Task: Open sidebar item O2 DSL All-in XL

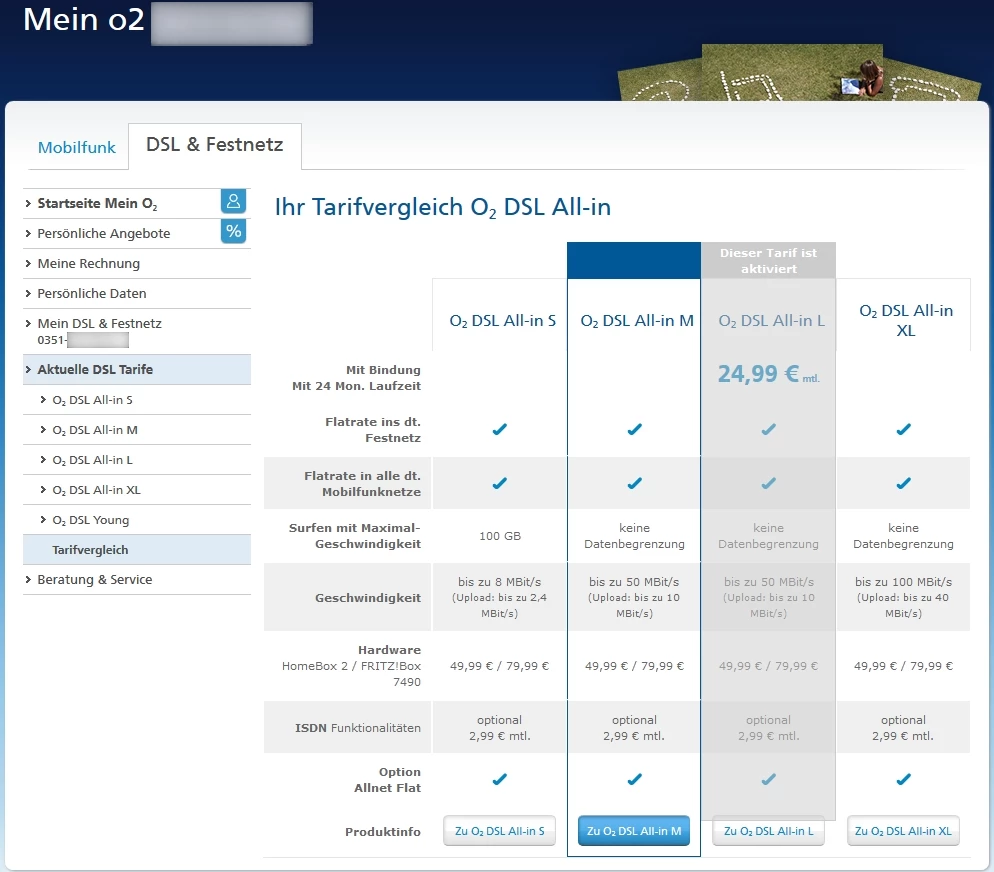Action: (x=96, y=490)
